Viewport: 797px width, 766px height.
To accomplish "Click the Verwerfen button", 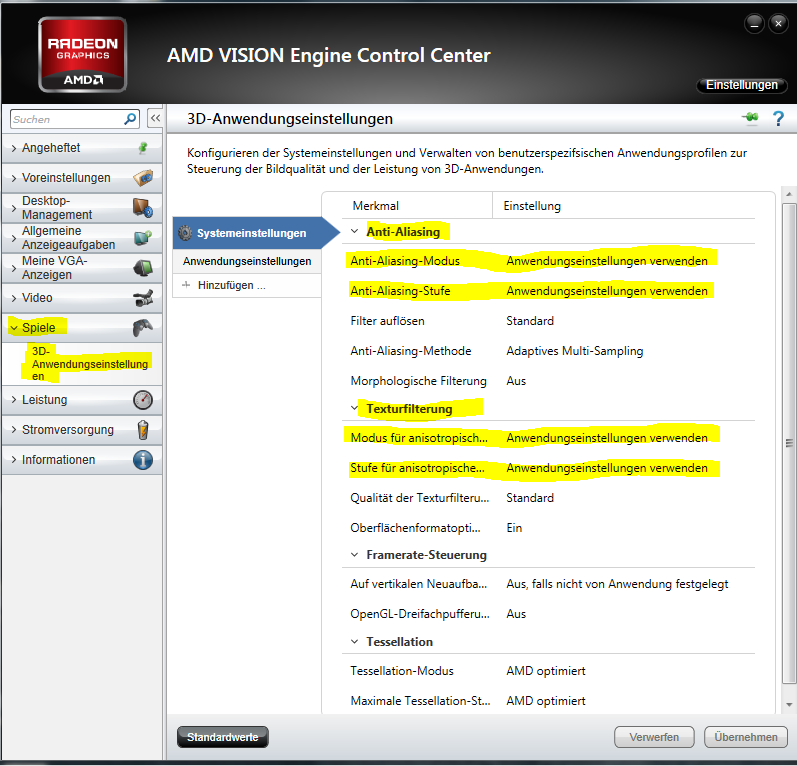I will coord(654,737).
